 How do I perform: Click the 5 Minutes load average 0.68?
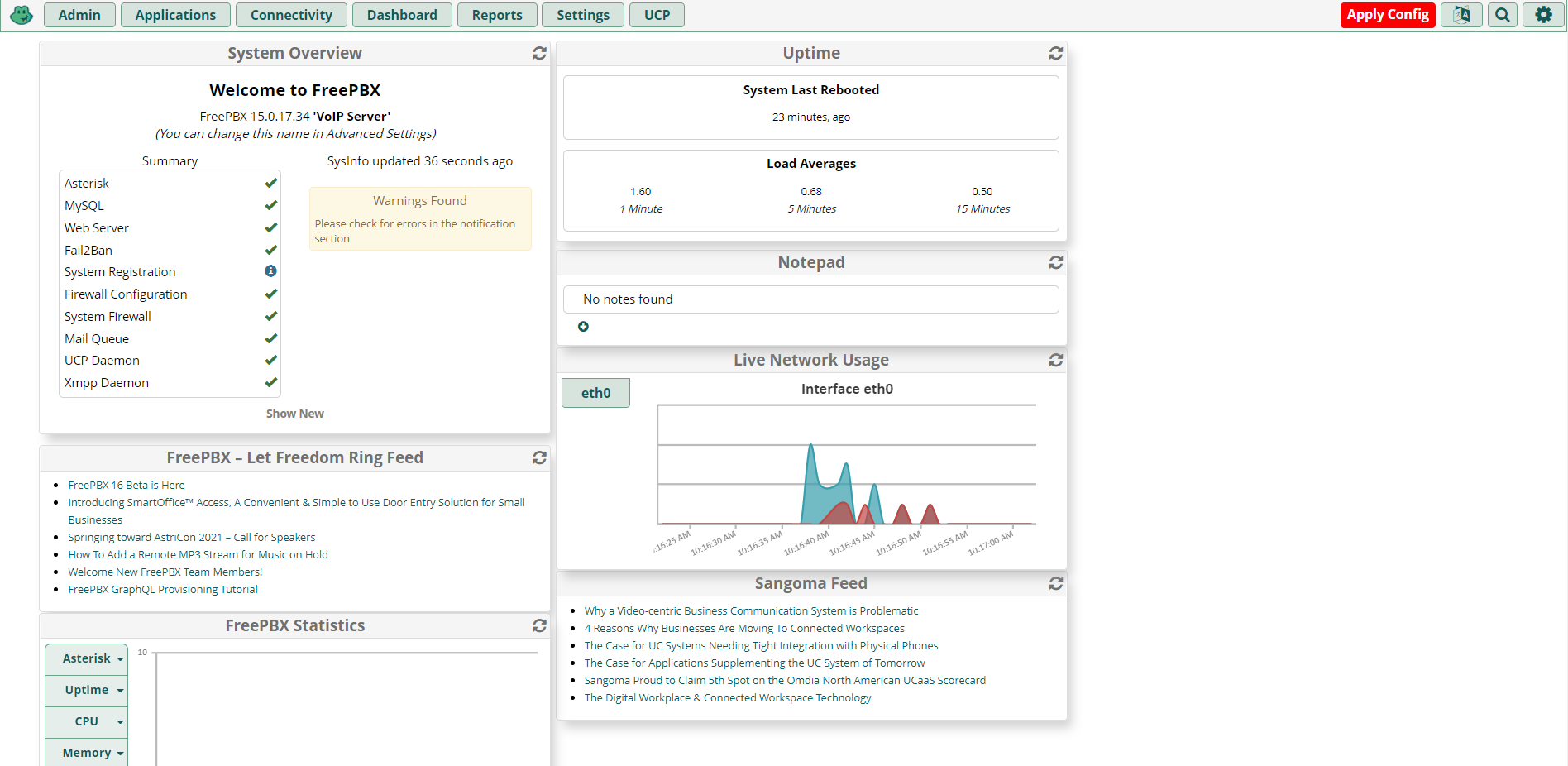pyautogui.click(x=811, y=192)
